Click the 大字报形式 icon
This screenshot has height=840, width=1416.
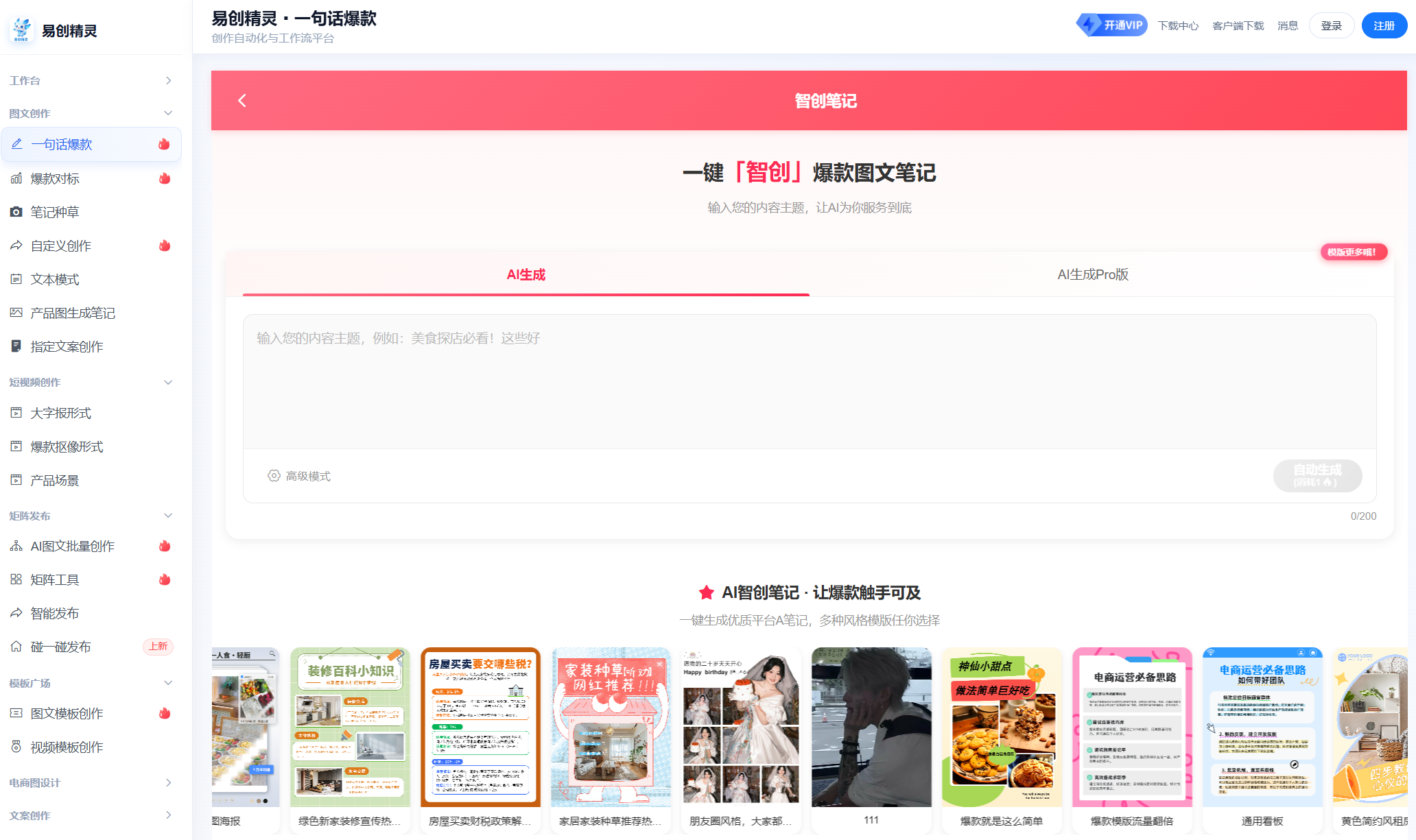pyautogui.click(x=16, y=413)
